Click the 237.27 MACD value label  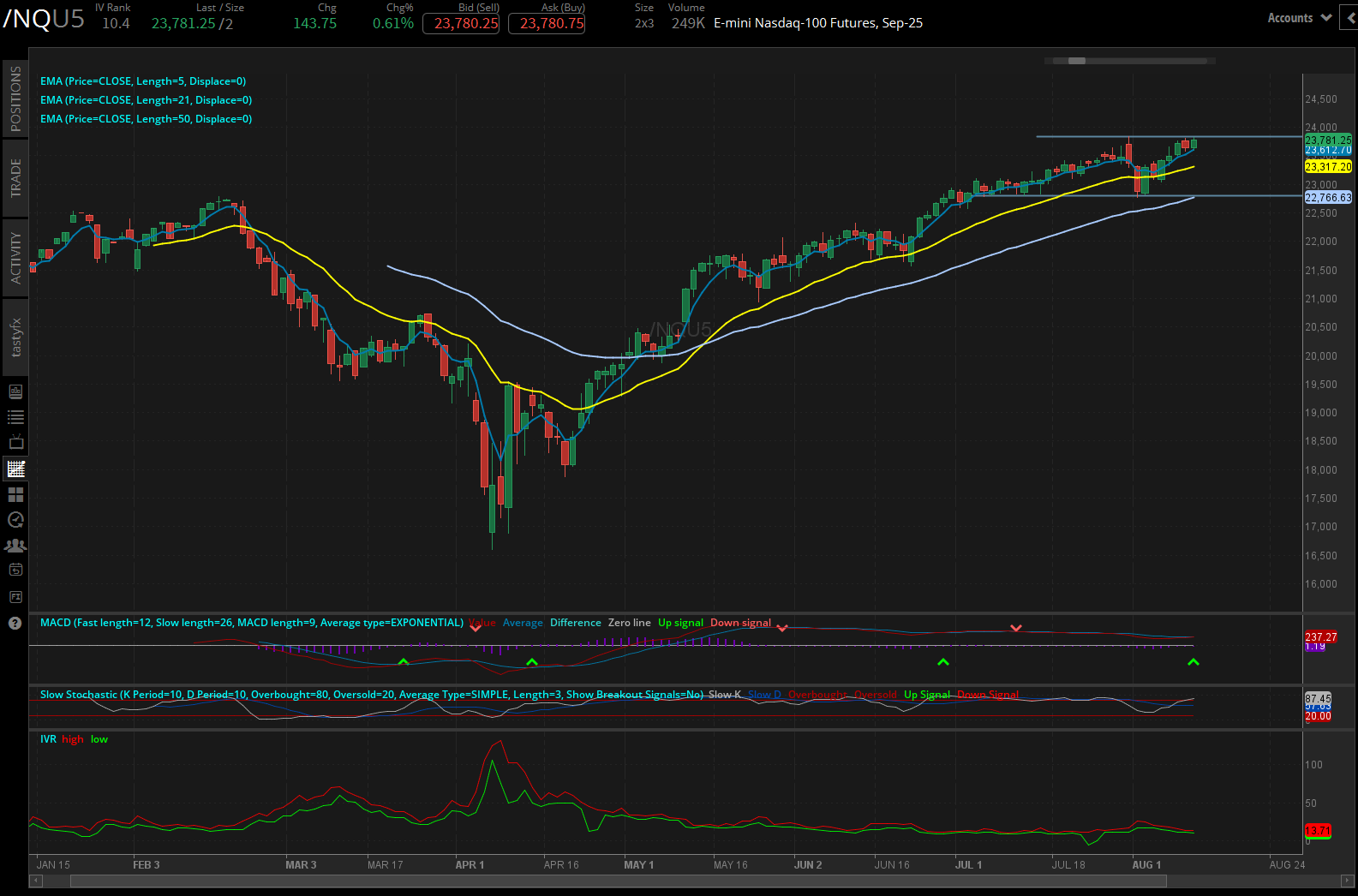click(1320, 636)
